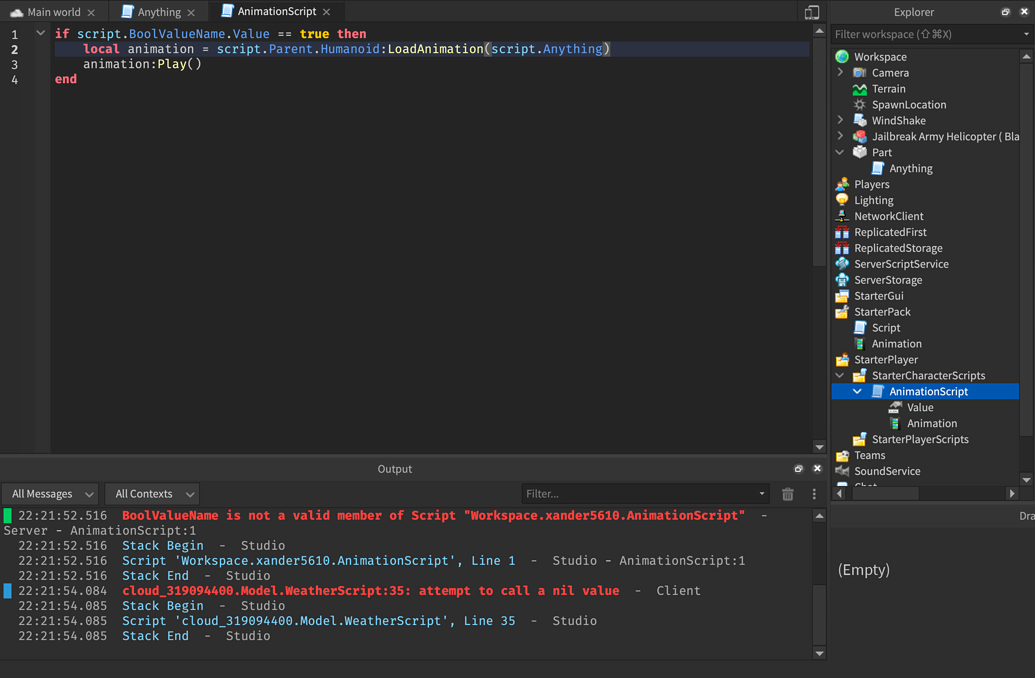The height and width of the screenshot is (678, 1035).
Task: Click the ServerScriptService icon
Action: click(x=842, y=263)
